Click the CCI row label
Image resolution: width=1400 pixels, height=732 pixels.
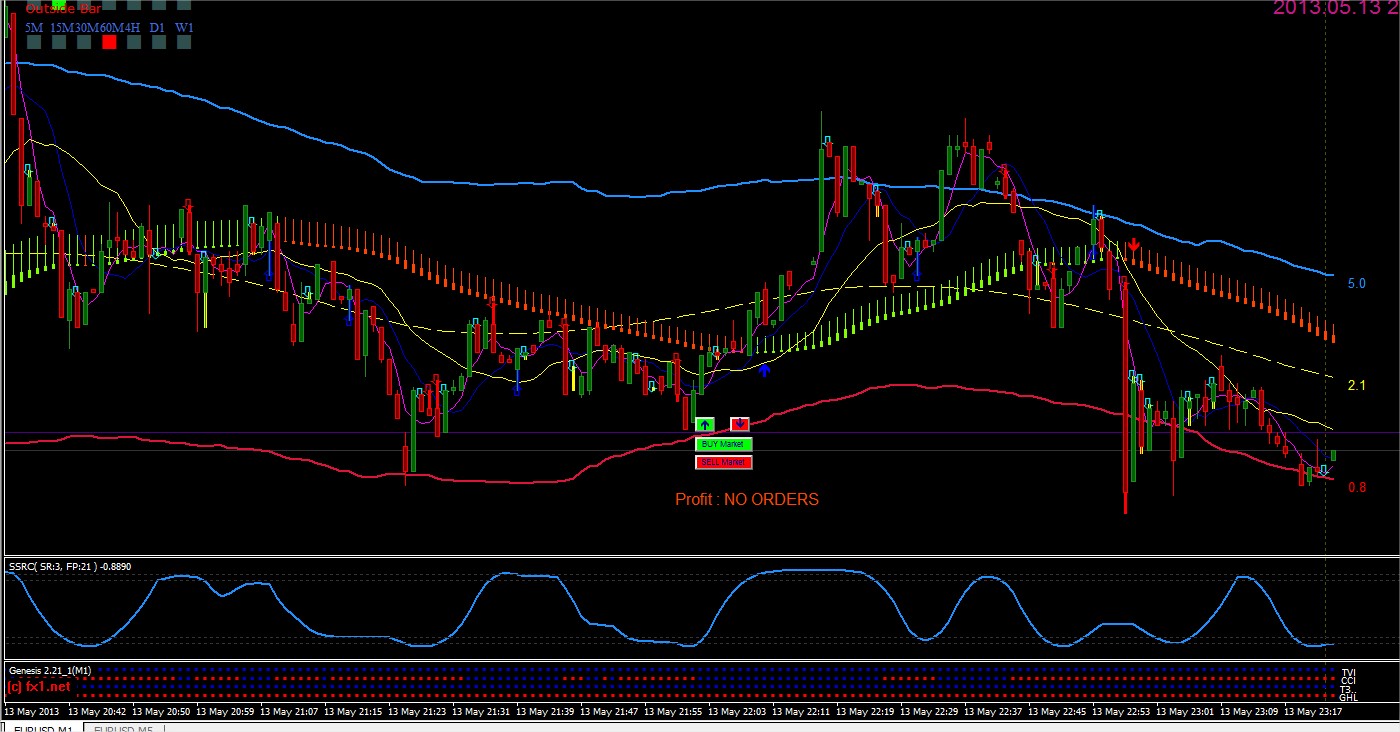[1348, 681]
